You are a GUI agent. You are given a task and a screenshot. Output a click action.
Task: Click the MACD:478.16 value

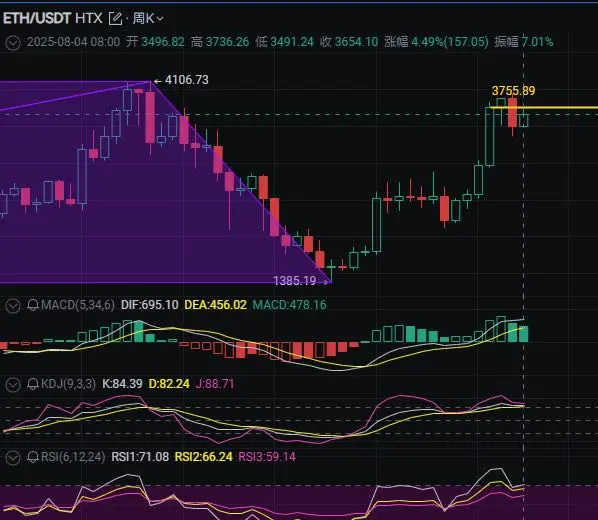(x=289, y=305)
